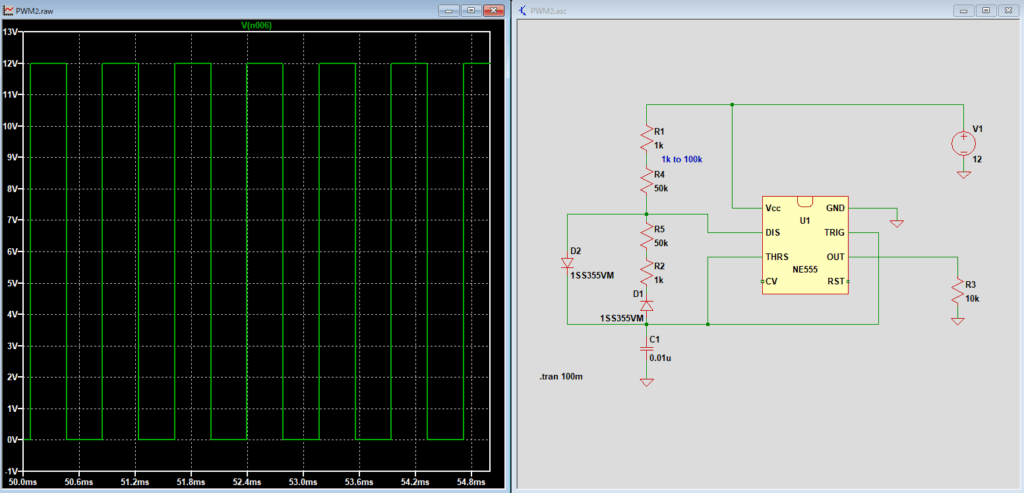Screen dimensions: 1024x493
Task: Select the D1 diode symbol
Action: click(647, 304)
